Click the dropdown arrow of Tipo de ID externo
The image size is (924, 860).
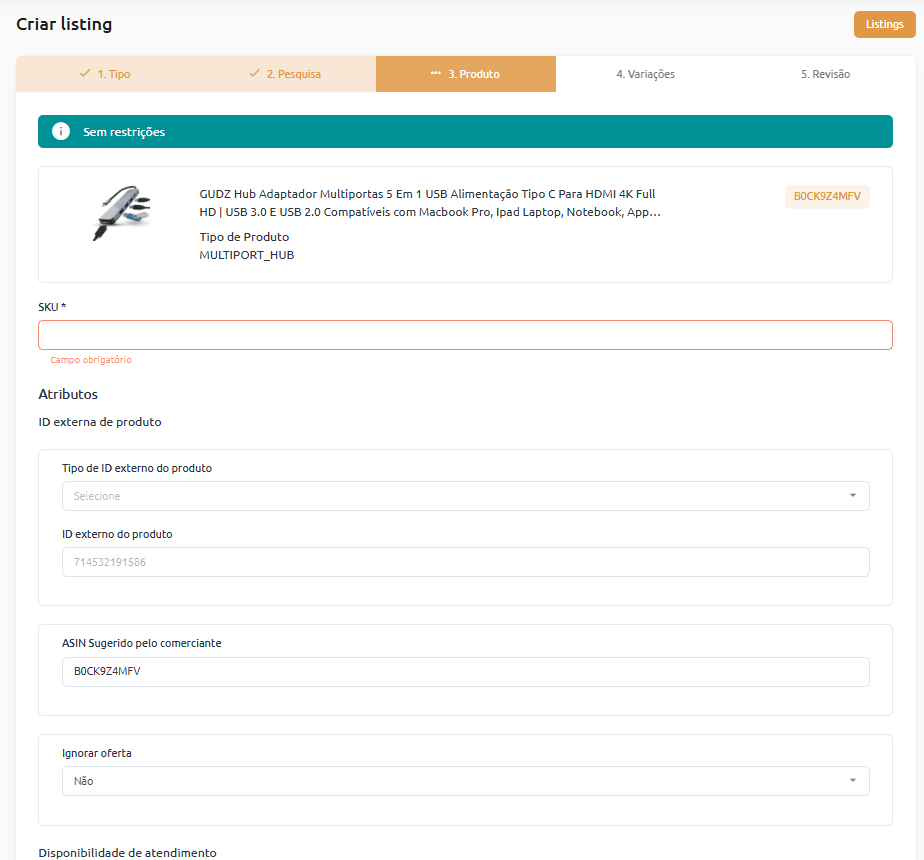pyautogui.click(x=852, y=496)
